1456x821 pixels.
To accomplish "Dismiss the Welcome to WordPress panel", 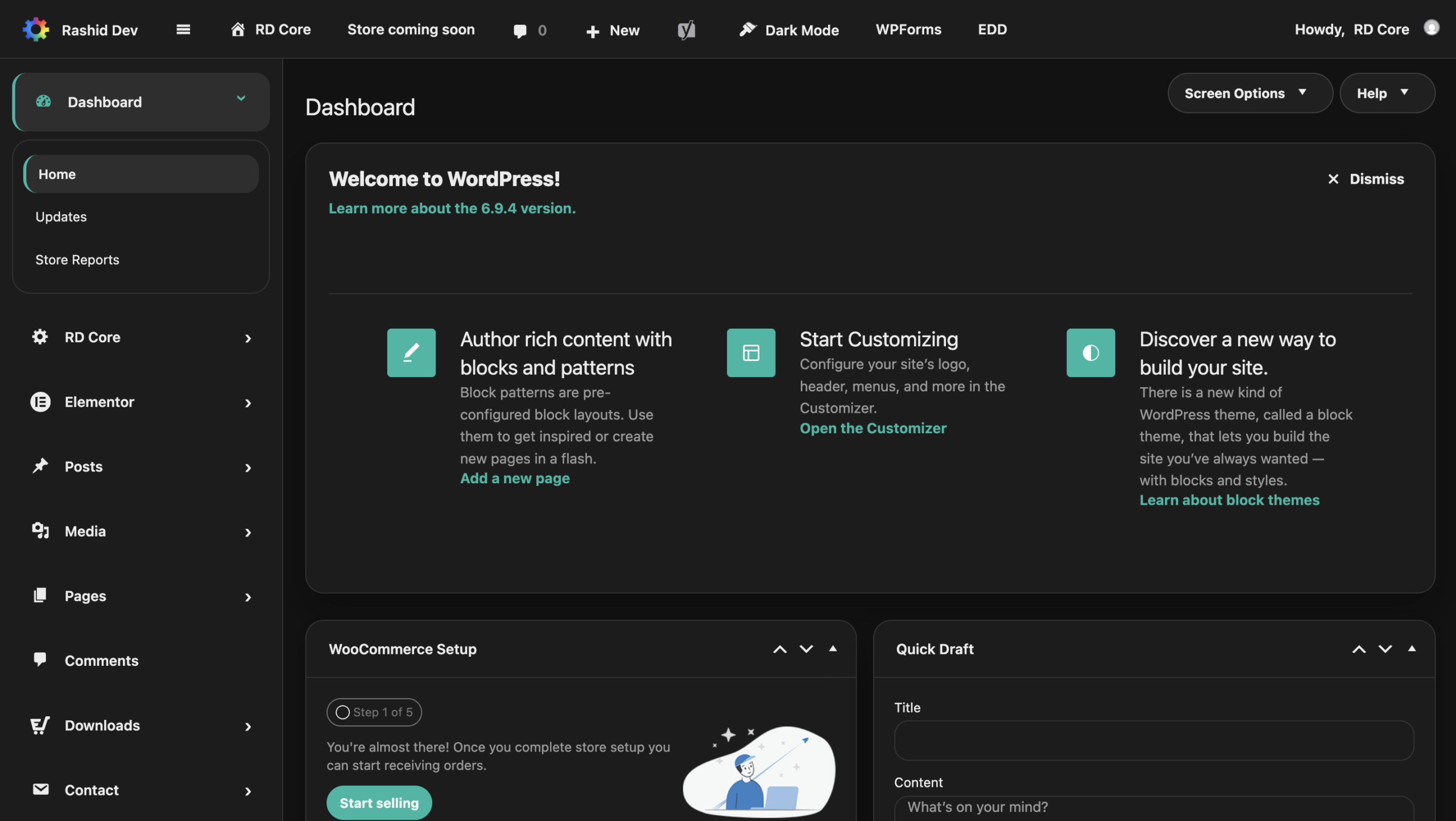I will [1366, 179].
